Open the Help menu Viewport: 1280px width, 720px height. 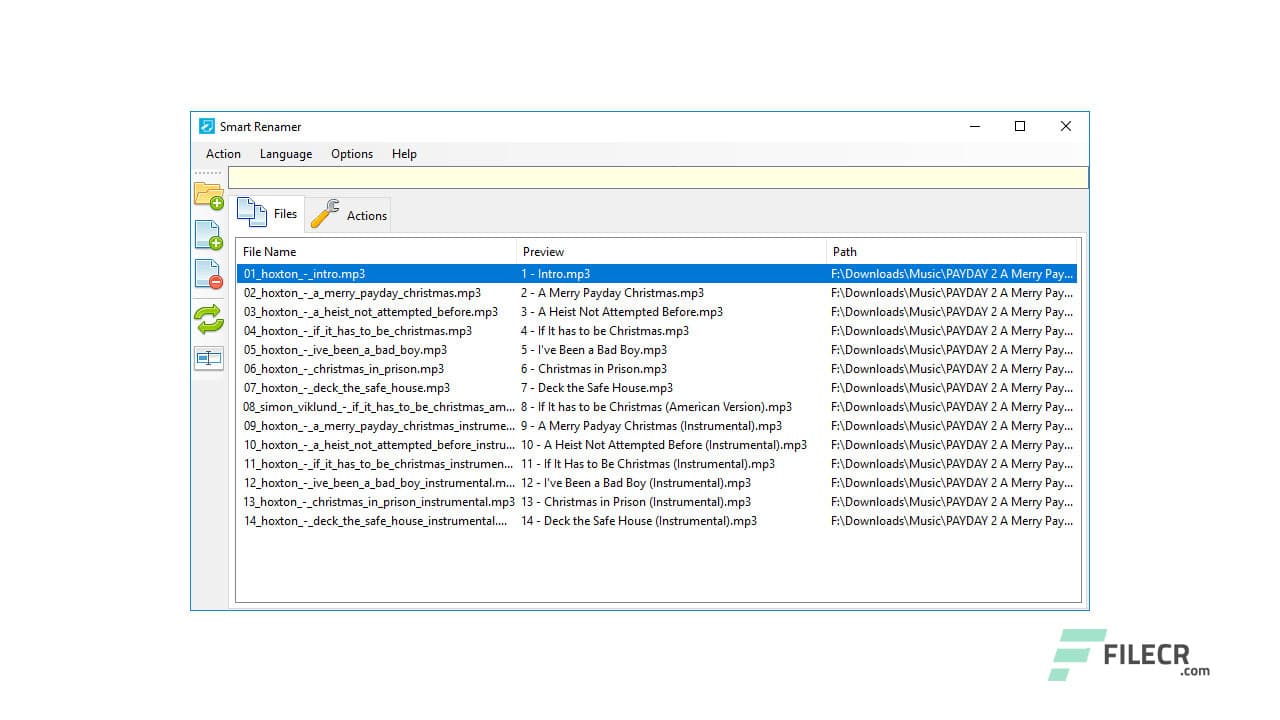coord(404,153)
